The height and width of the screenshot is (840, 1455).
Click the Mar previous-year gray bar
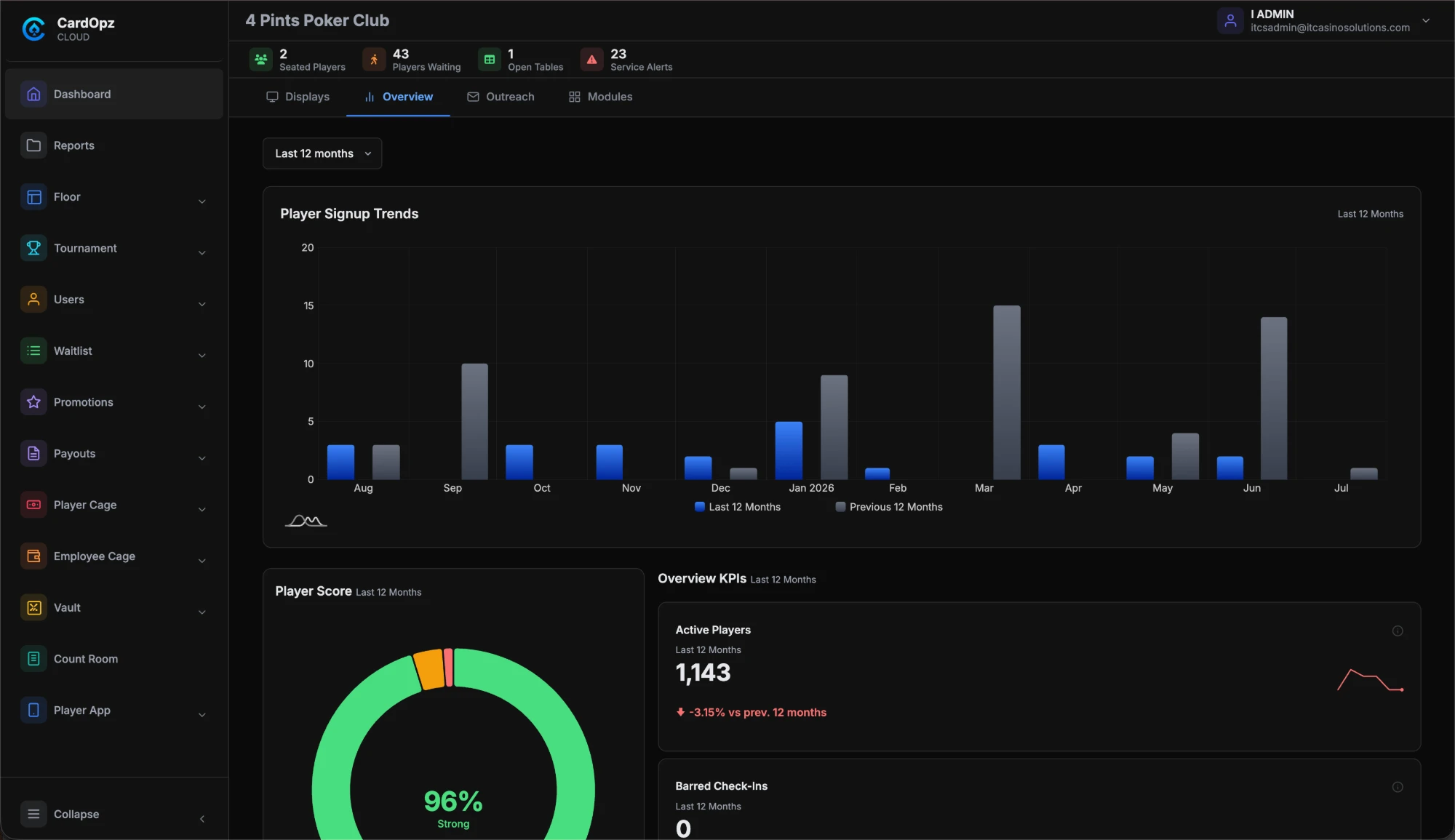click(x=1007, y=392)
